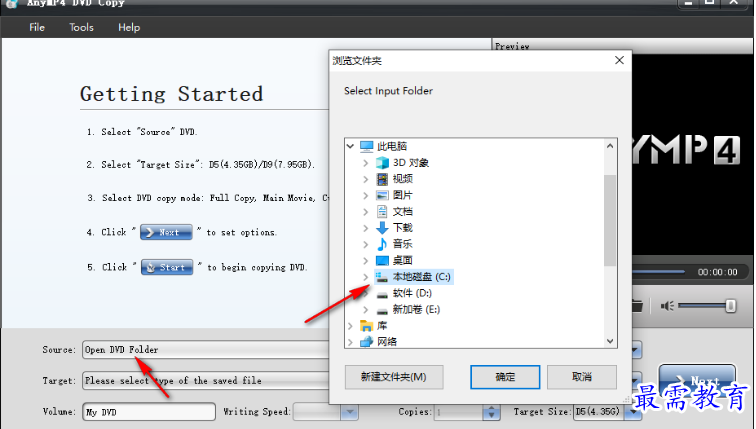Open the Writing Speed dropdown

point(350,412)
